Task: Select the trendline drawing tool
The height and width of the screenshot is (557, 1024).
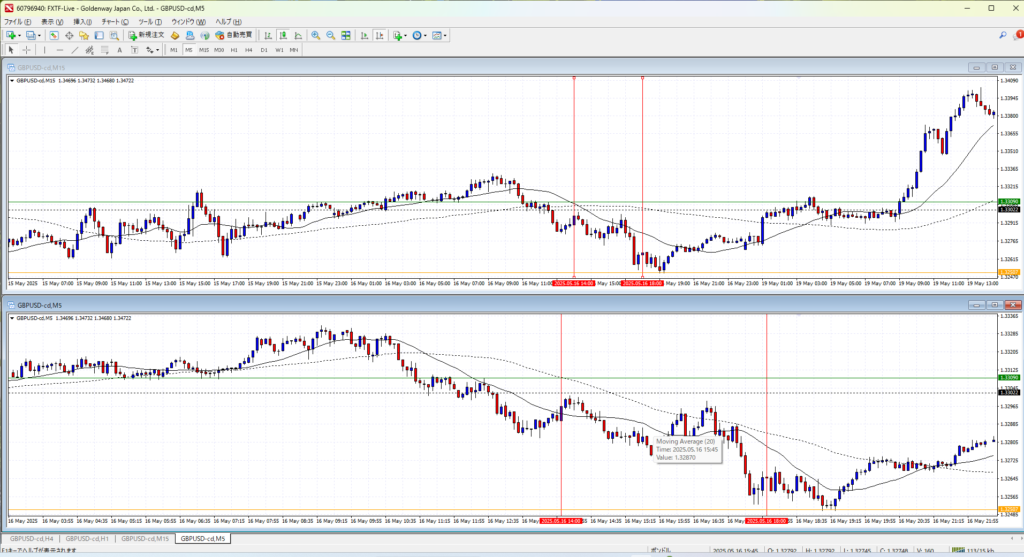Action: (x=77, y=49)
